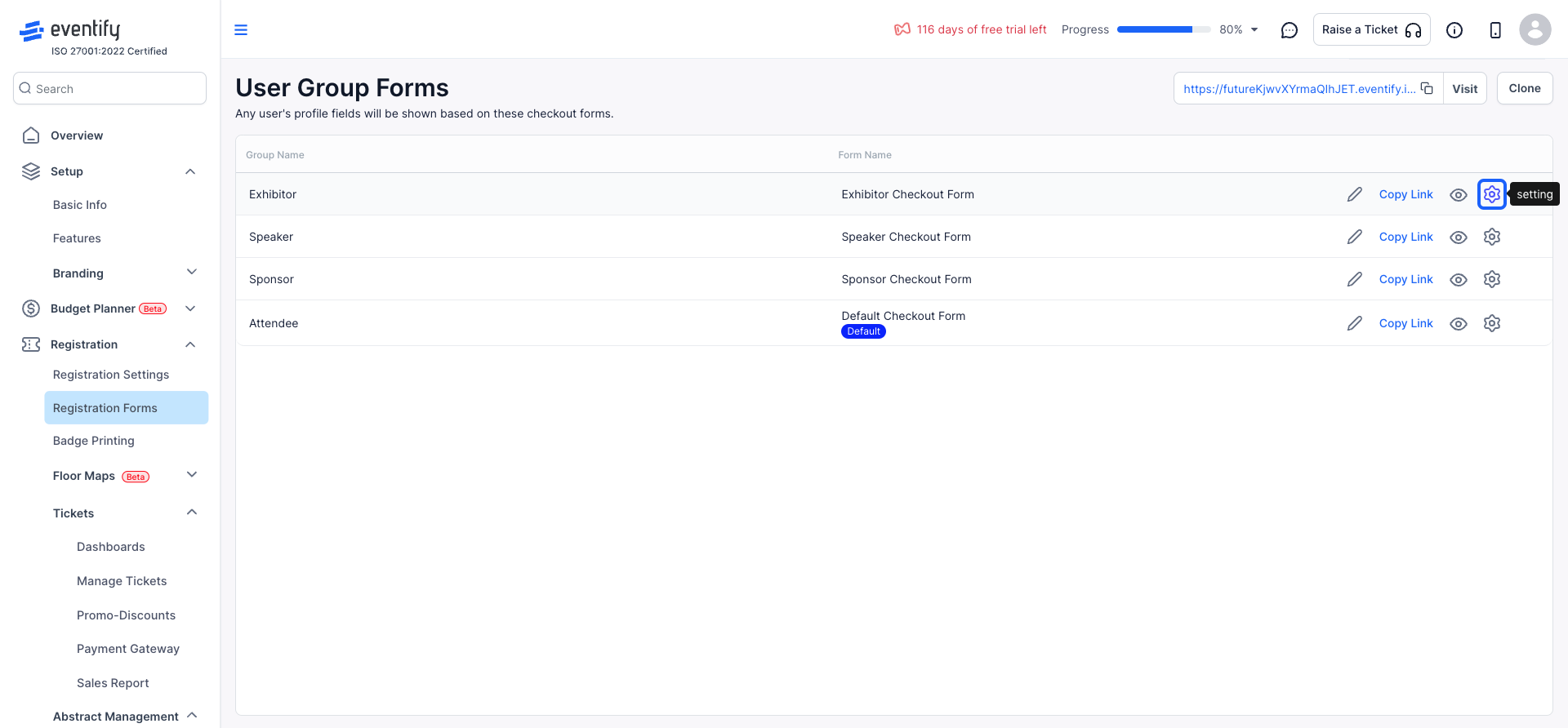The width and height of the screenshot is (1568, 728).
Task: Edit the Attendee form with pencil icon
Action: point(1355,323)
